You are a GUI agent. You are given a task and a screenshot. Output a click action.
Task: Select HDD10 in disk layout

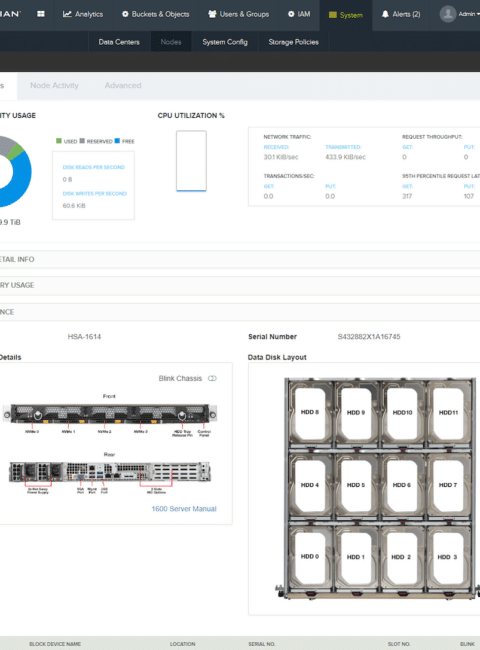coord(402,412)
